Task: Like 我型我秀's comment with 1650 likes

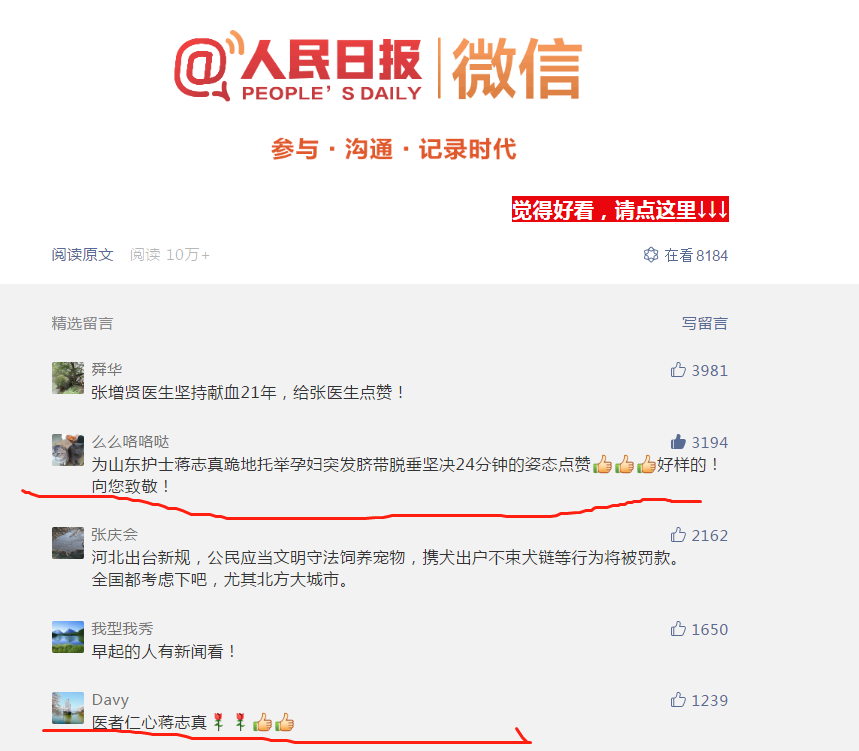Action: tap(678, 629)
